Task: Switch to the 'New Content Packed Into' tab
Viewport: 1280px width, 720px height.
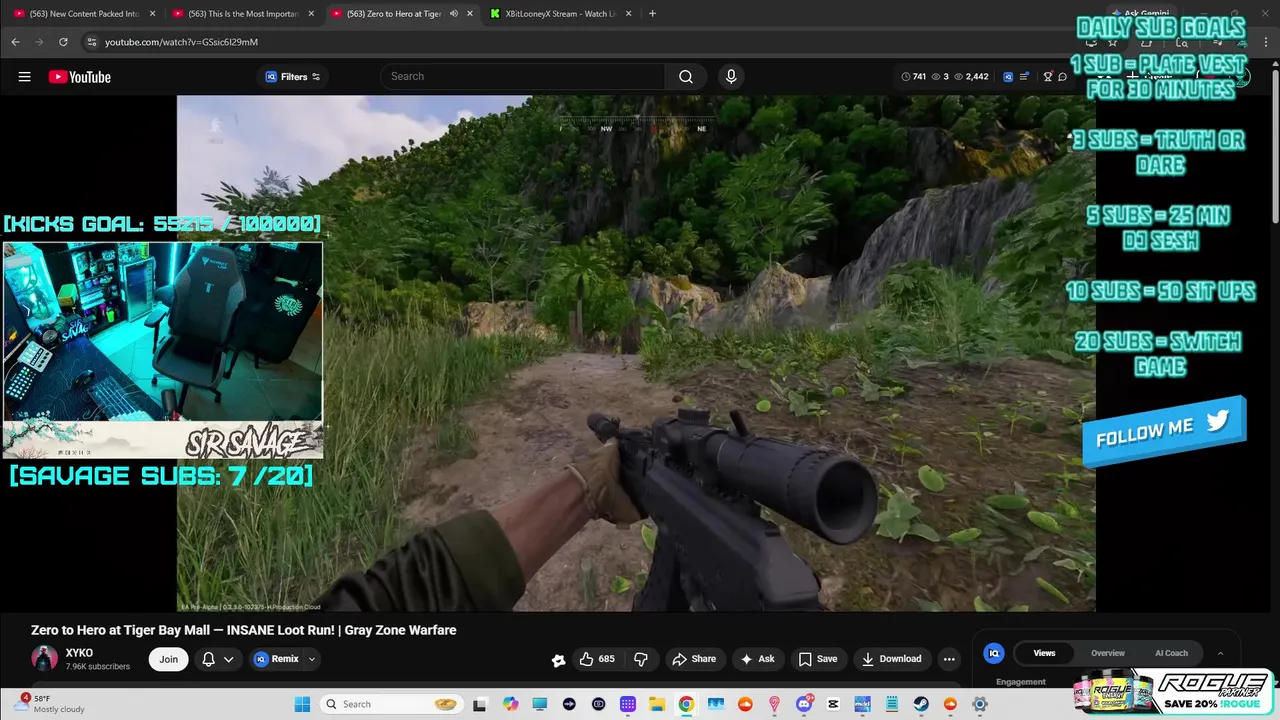Action: (x=84, y=14)
